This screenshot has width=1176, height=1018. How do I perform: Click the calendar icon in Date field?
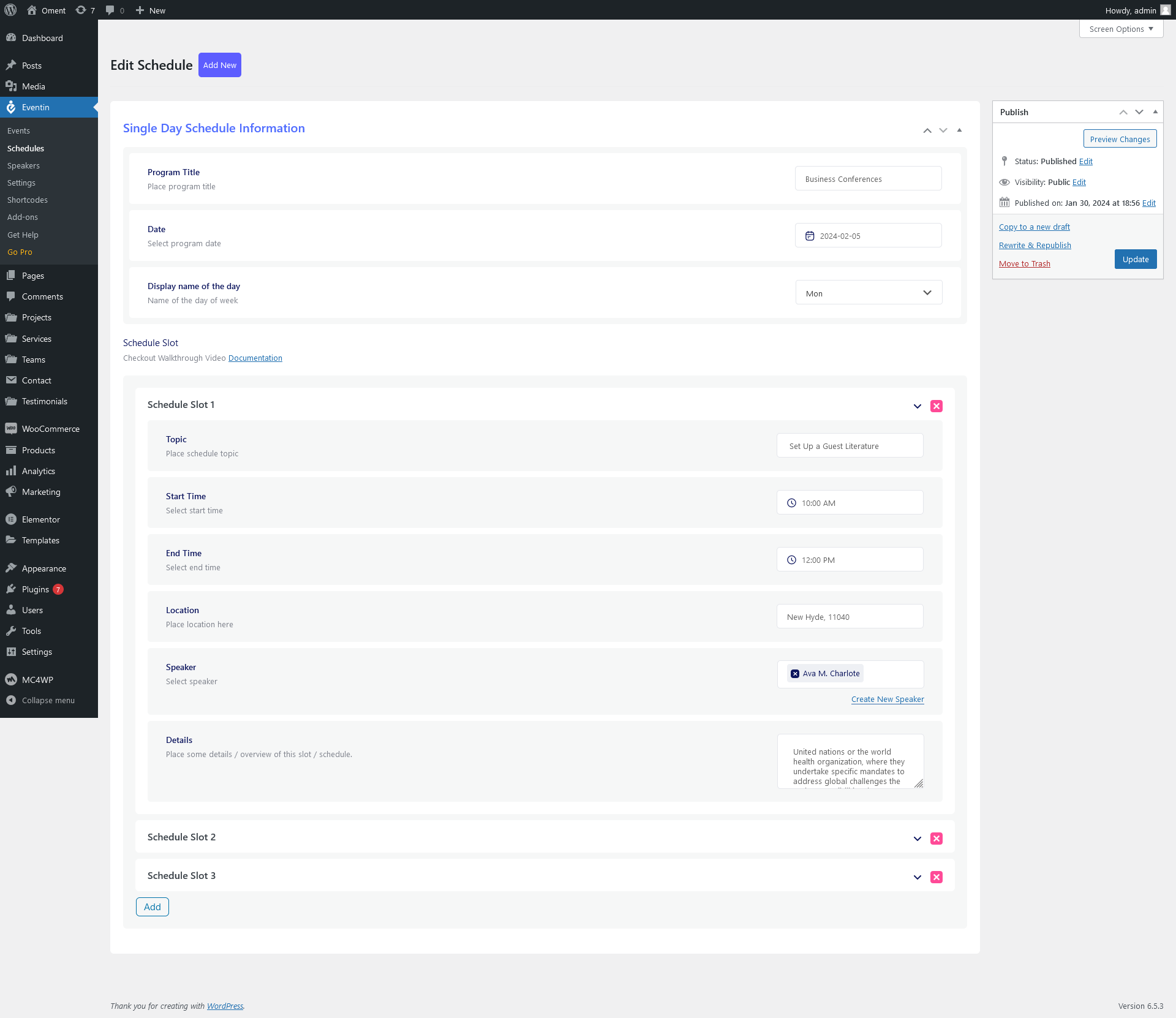[x=809, y=236]
